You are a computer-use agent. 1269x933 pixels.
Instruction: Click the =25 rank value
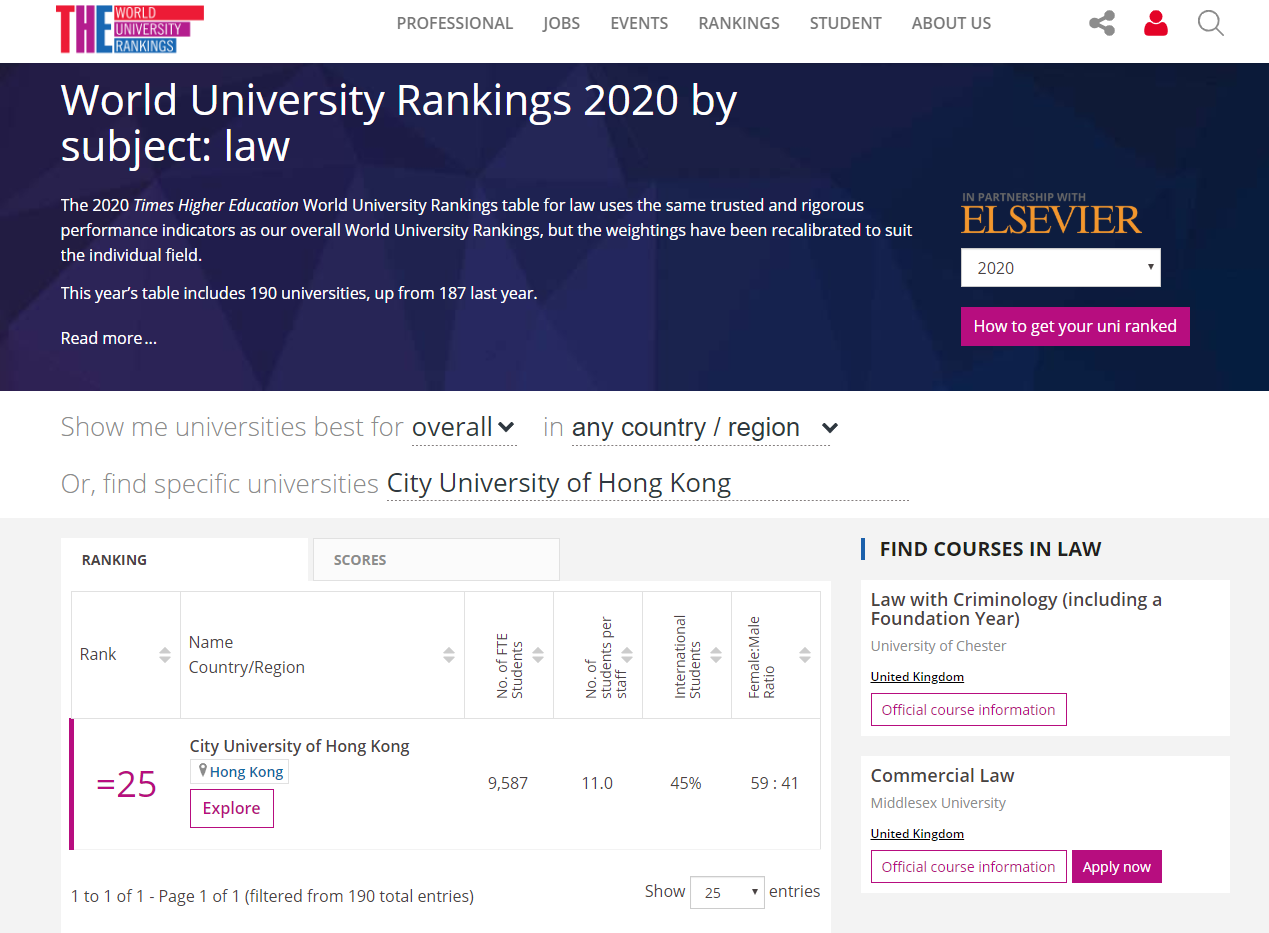click(127, 785)
